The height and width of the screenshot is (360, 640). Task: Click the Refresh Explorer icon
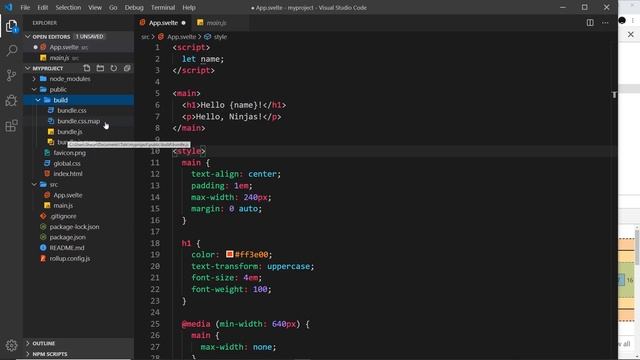point(113,68)
